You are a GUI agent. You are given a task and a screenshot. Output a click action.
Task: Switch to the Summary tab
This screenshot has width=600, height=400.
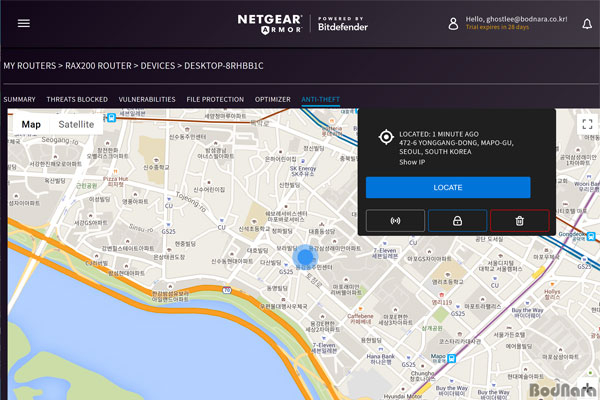[x=20, y=100]
